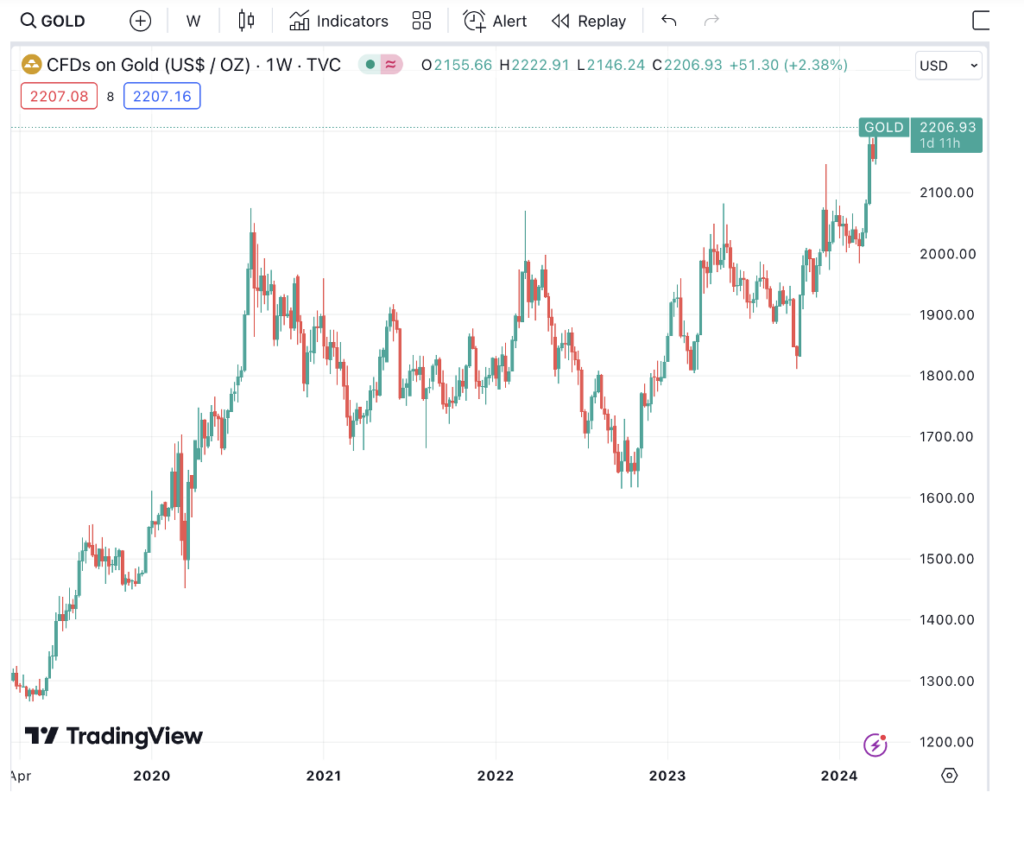This screenshot has height=843, width=1024.
Task: Click the add symbol plus icon
Action: pyautogui.click(x=141, y=21)
